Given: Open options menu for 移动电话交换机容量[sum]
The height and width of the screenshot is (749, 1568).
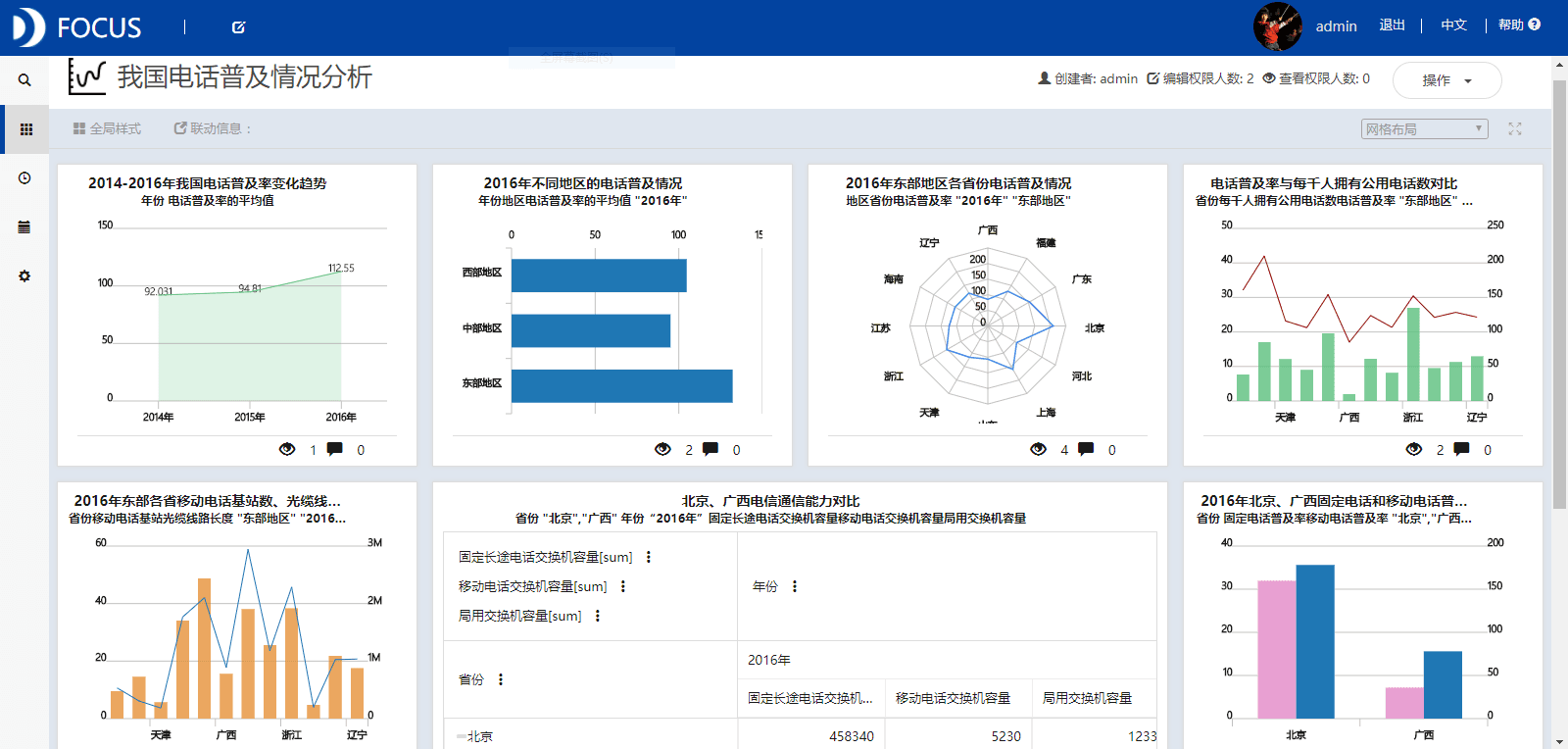Looking at the screenshot, I should tap(622, 586).
